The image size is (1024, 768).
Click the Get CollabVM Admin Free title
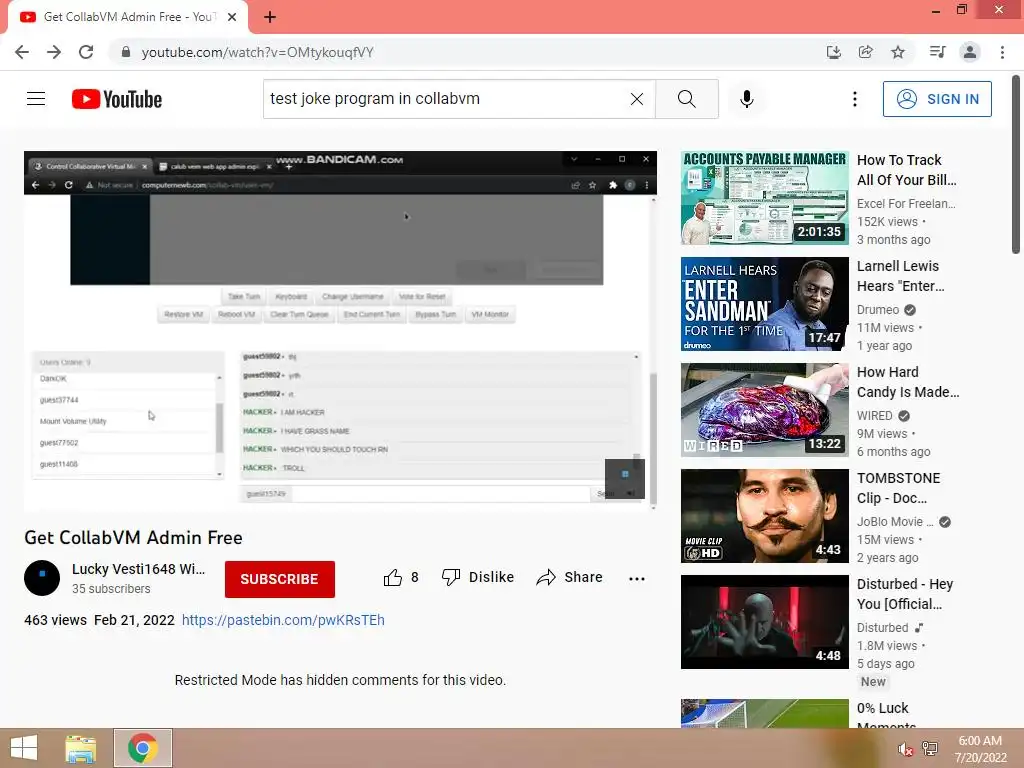tap(133, 537)
